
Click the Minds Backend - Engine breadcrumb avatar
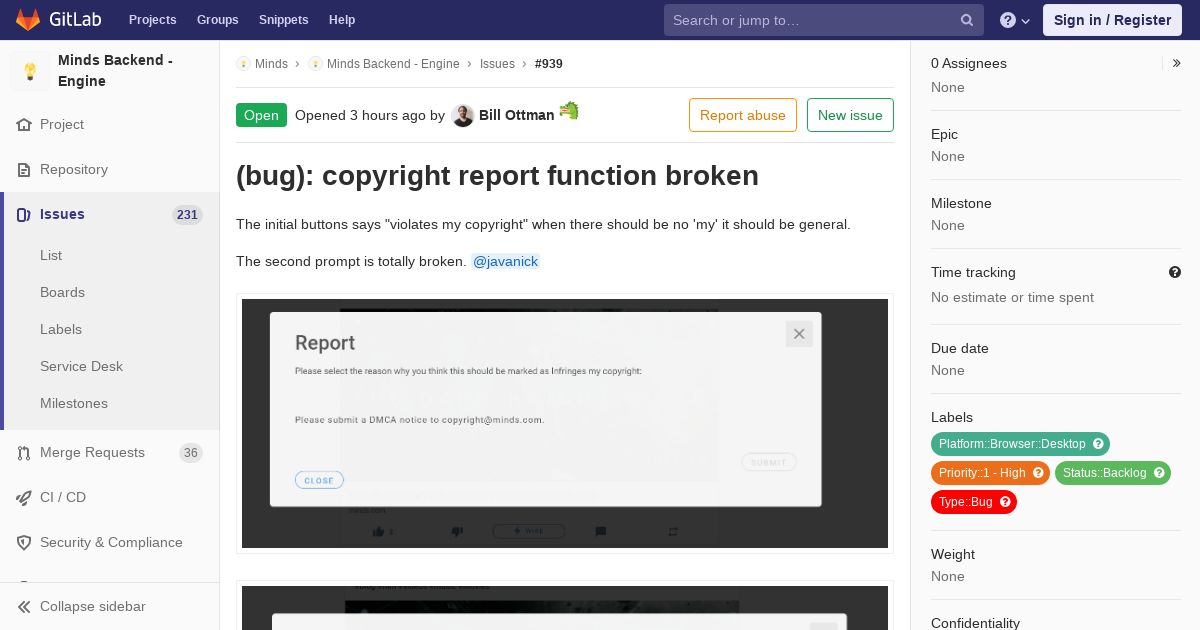tap(315, 64)
